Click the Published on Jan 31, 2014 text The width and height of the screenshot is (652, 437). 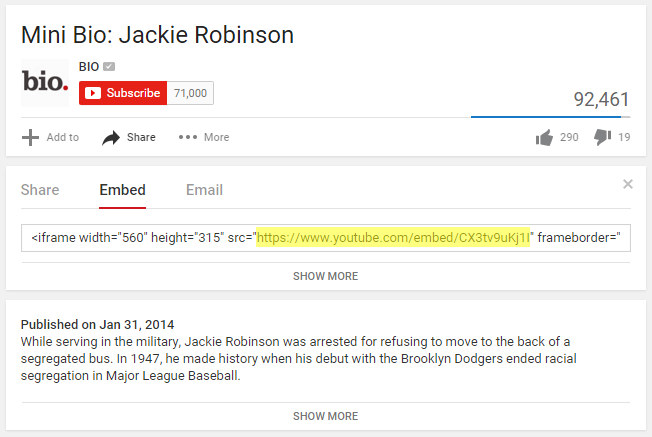tap(97, 324)
